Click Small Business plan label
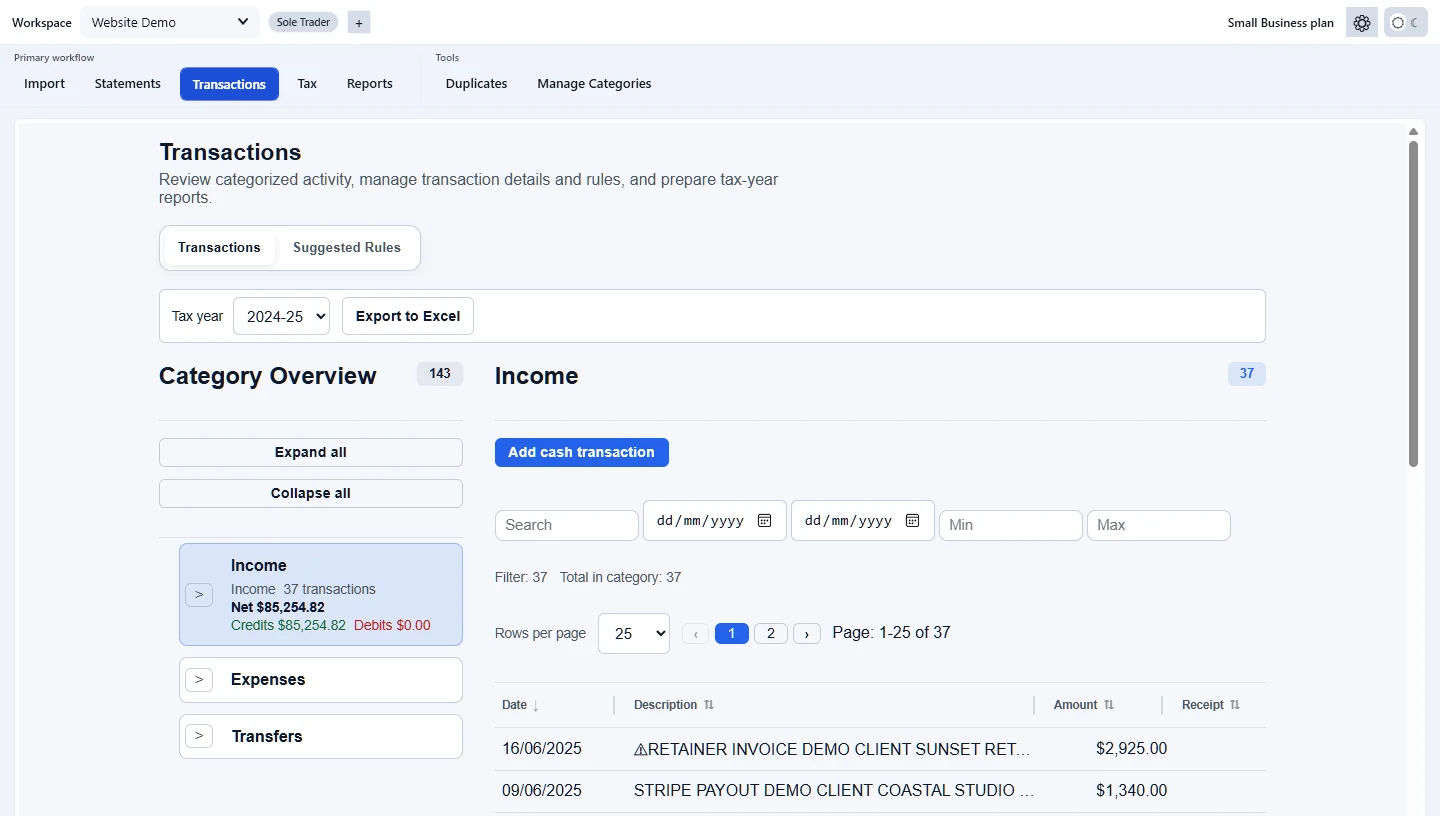 (1280, 23)
